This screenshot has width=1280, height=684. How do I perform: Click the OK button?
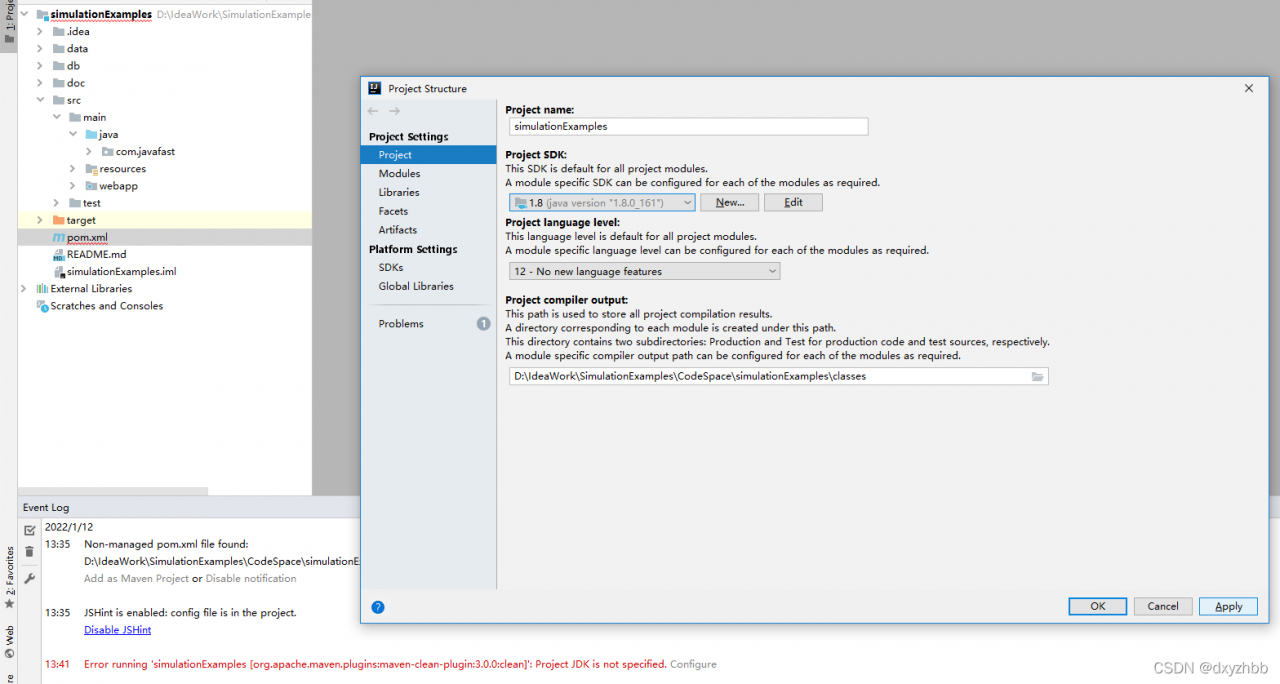[1097, 606]
